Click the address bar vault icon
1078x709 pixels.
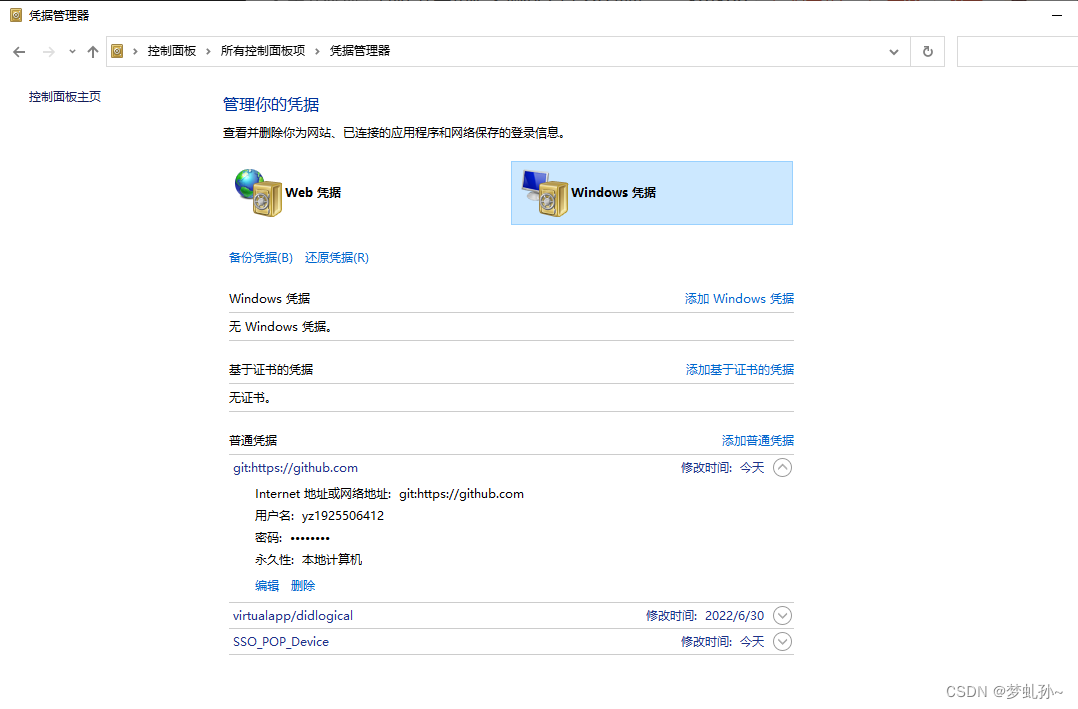point(118,51)
